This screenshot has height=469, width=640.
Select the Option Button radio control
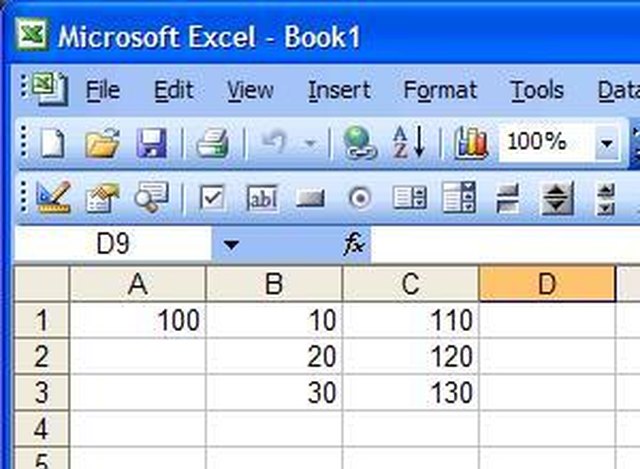pyautogui.click(x=360, y=198)
